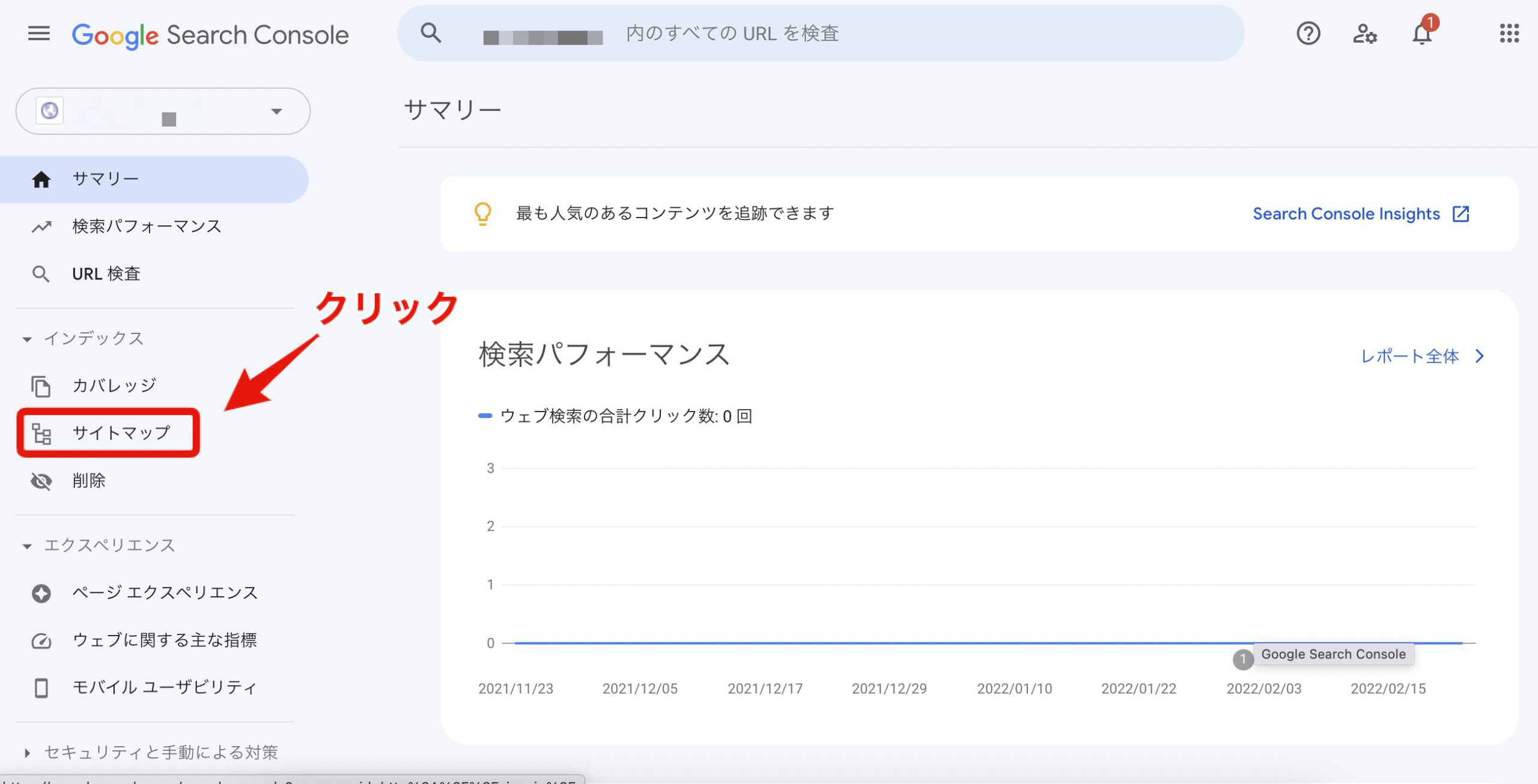Open モバイル ユーザビリティ report

165,687
